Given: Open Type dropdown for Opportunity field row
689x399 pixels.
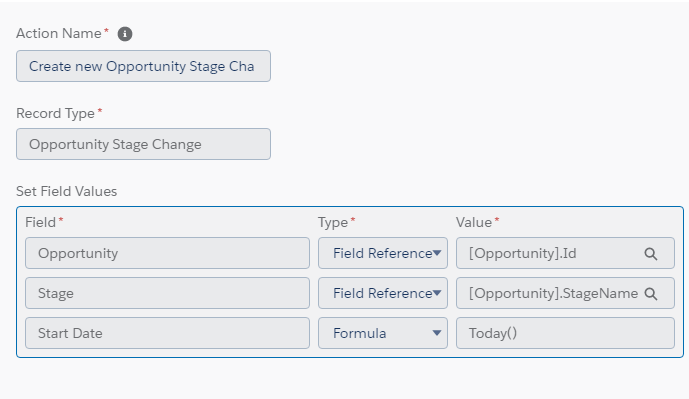Looking at the screenshot, I should coord(383,253).
